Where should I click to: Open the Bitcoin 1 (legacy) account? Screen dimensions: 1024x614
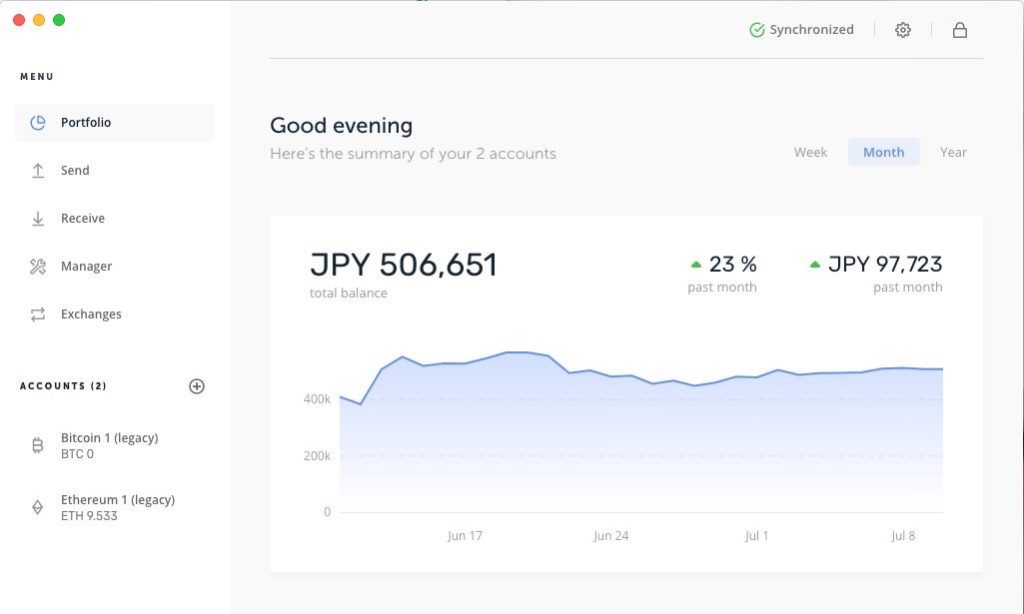(x=110, y=446)
